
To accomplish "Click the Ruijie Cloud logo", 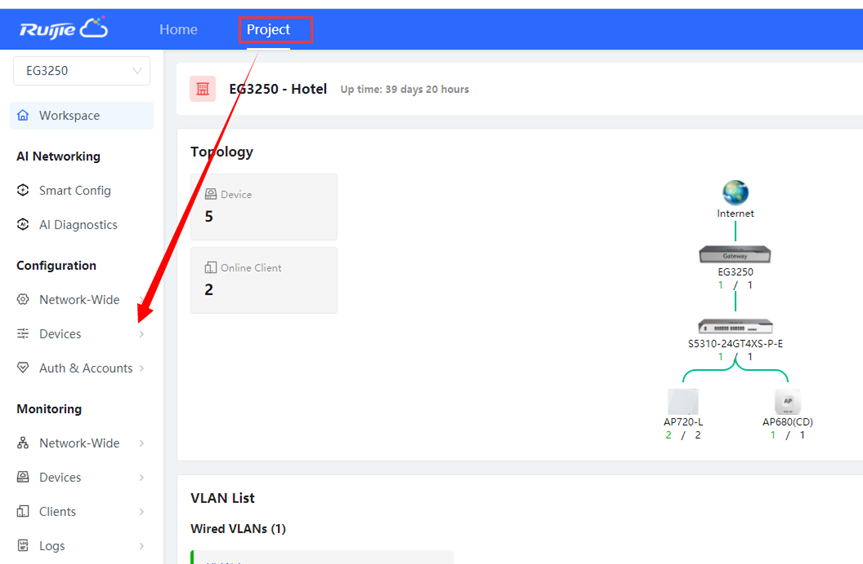I will point(64,29).
